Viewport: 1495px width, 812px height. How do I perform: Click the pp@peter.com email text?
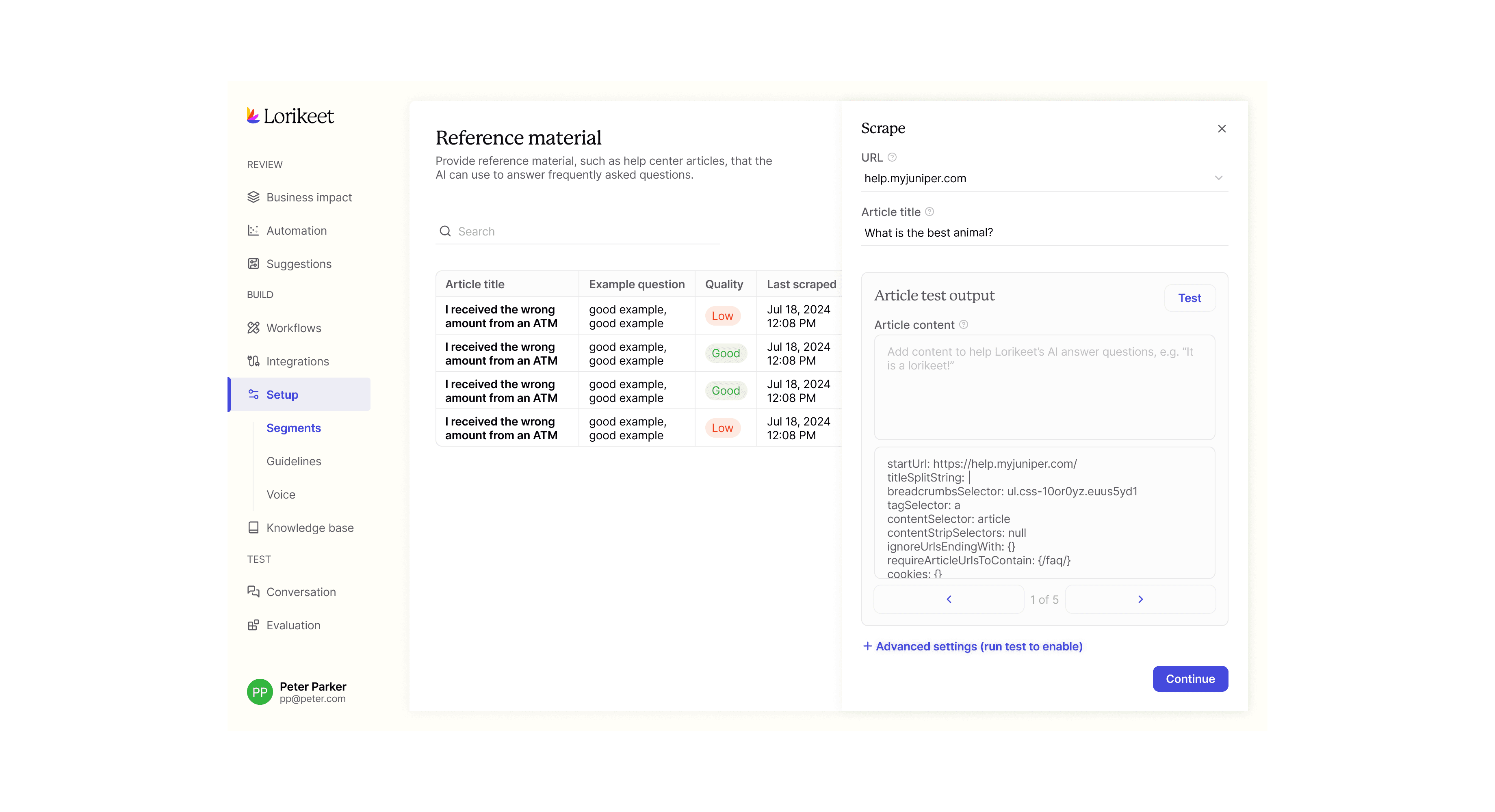coord(312,699)
